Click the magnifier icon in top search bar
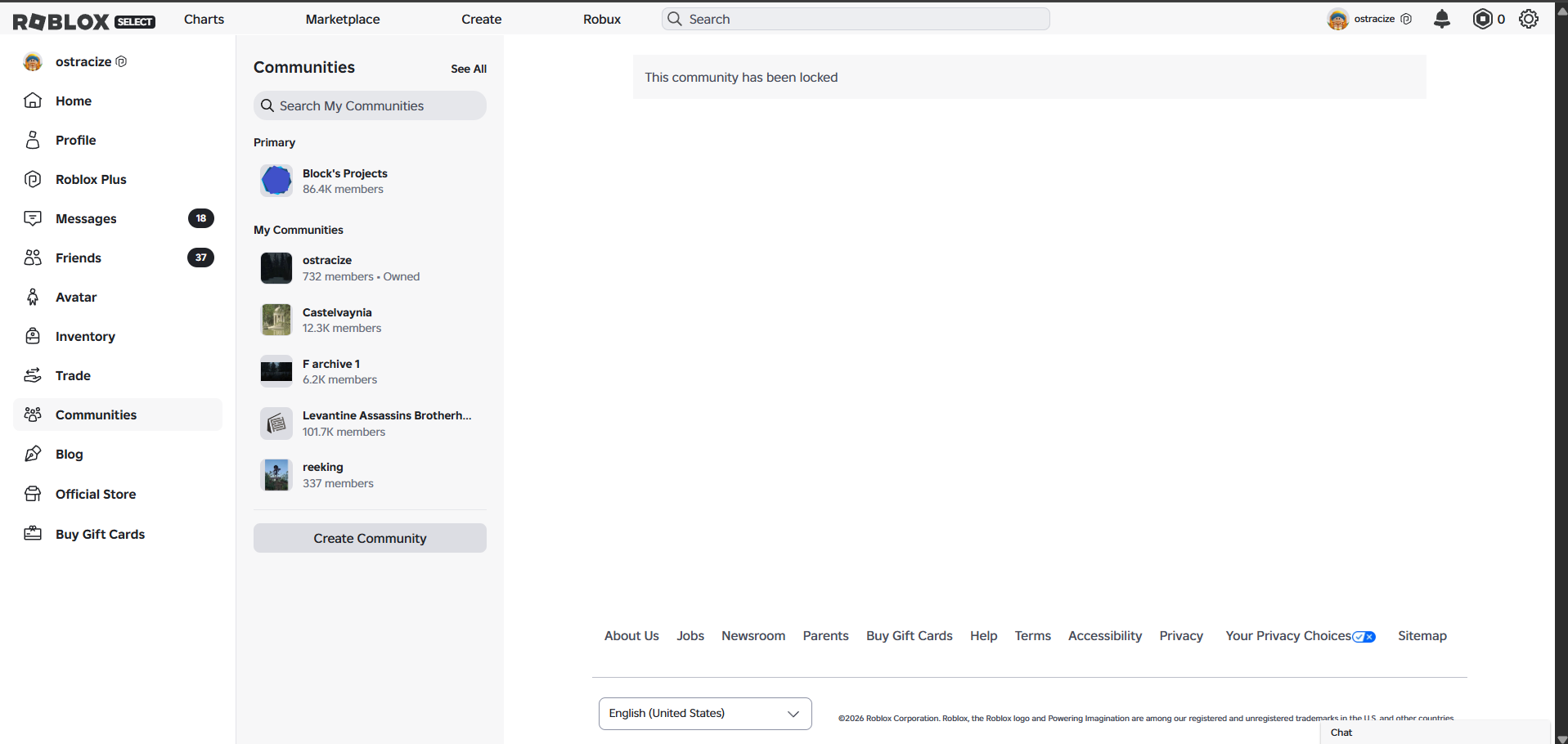The height and width of the screenshot is (744, 1568). (675, 19)
